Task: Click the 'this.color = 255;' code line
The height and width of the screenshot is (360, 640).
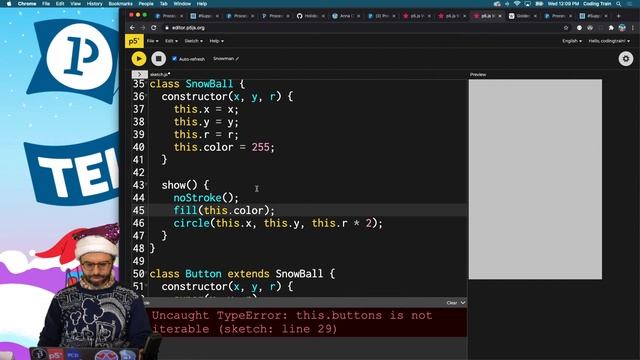Action: pyautogui.click(x=224, y=147)
